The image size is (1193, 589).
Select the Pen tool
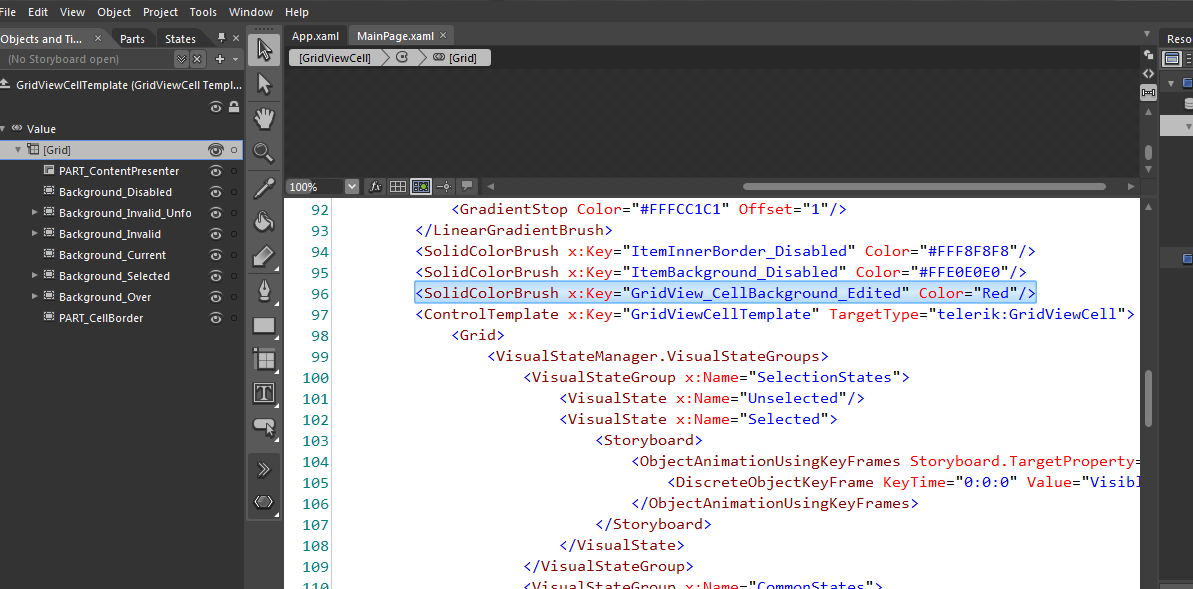pos(264,291)
